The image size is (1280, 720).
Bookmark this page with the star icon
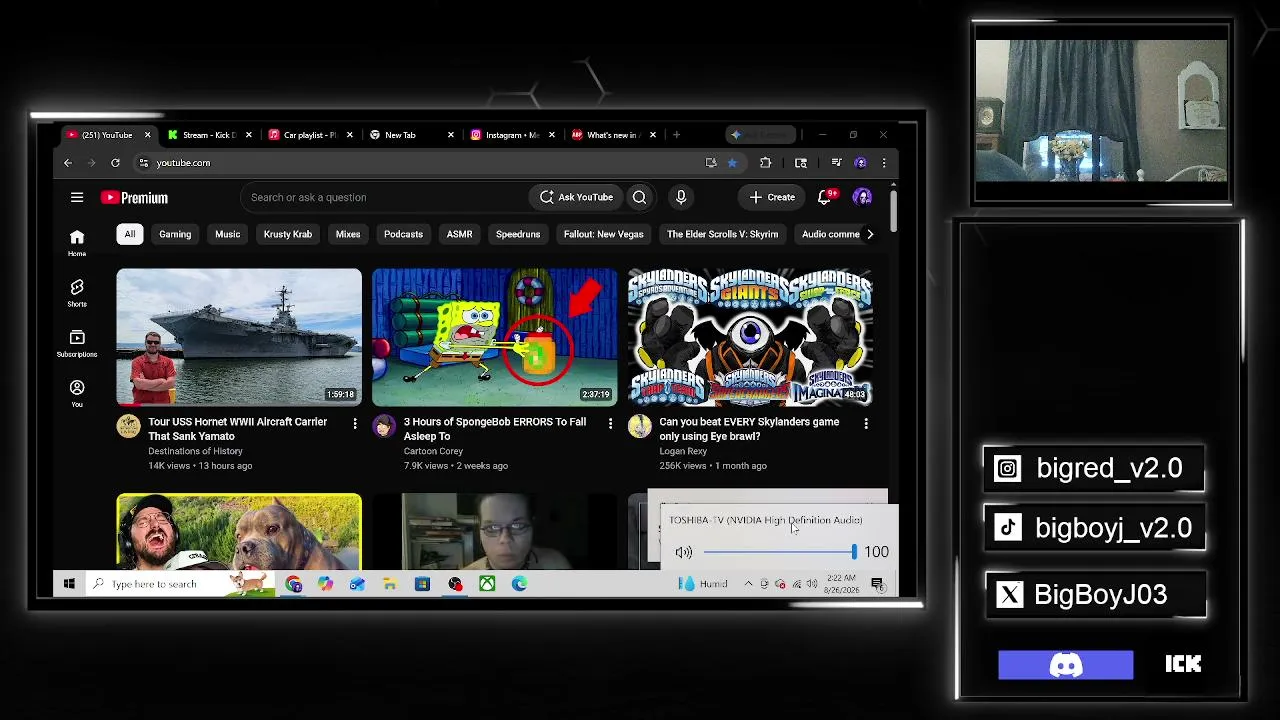click(x=732, y=163)
